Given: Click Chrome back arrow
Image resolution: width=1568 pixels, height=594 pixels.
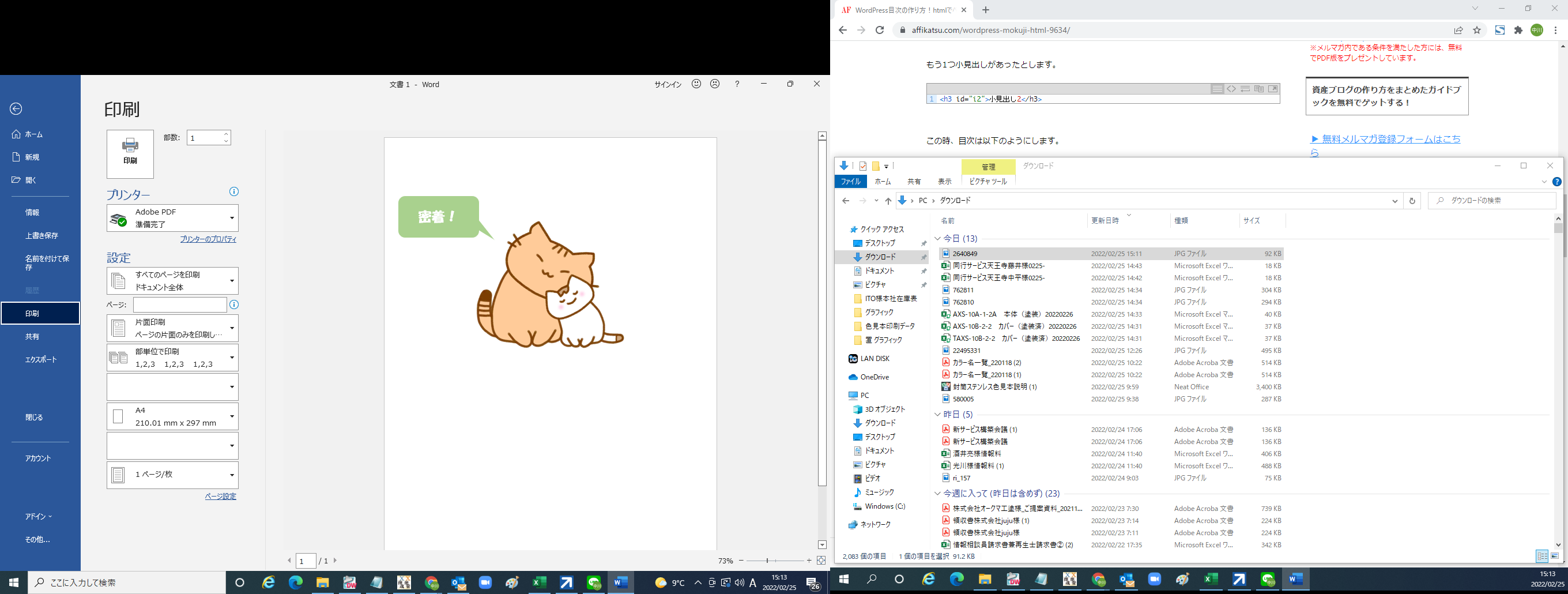Looking at the screenshot, I should click(842, 30).
